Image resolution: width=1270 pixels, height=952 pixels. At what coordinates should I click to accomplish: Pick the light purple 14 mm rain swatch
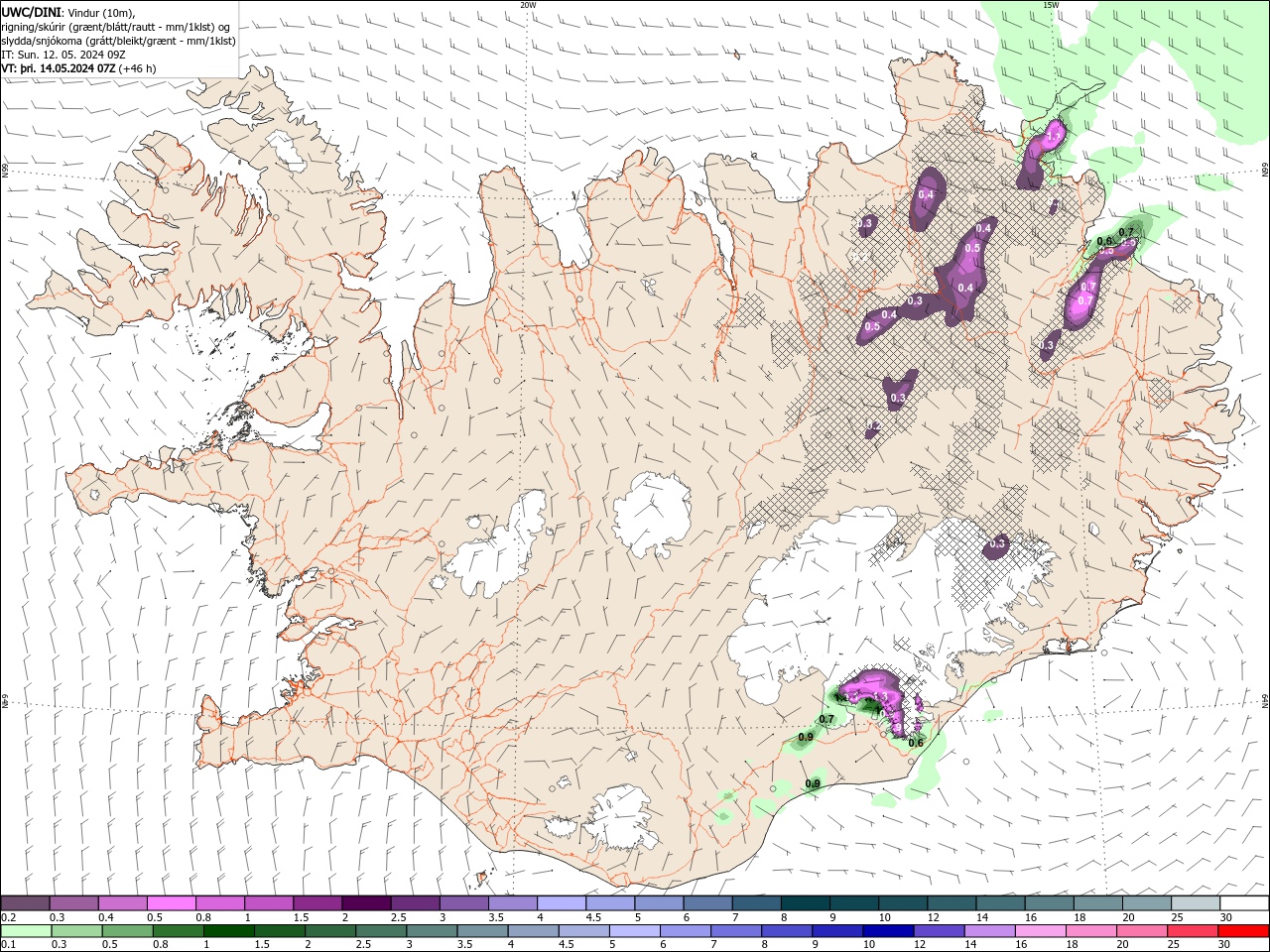[990, 931]
